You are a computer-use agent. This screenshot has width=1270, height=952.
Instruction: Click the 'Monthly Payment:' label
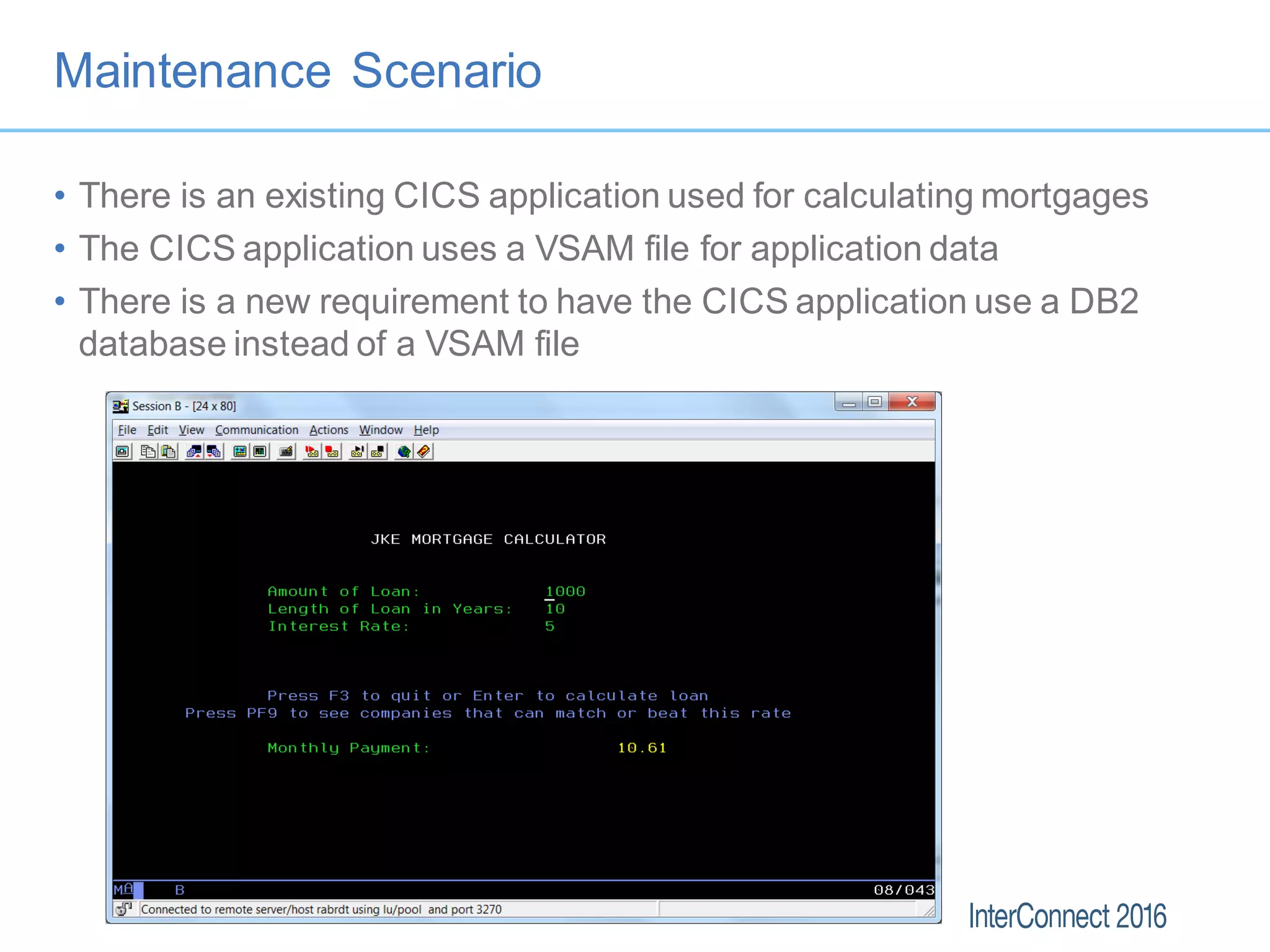point(349,748)
